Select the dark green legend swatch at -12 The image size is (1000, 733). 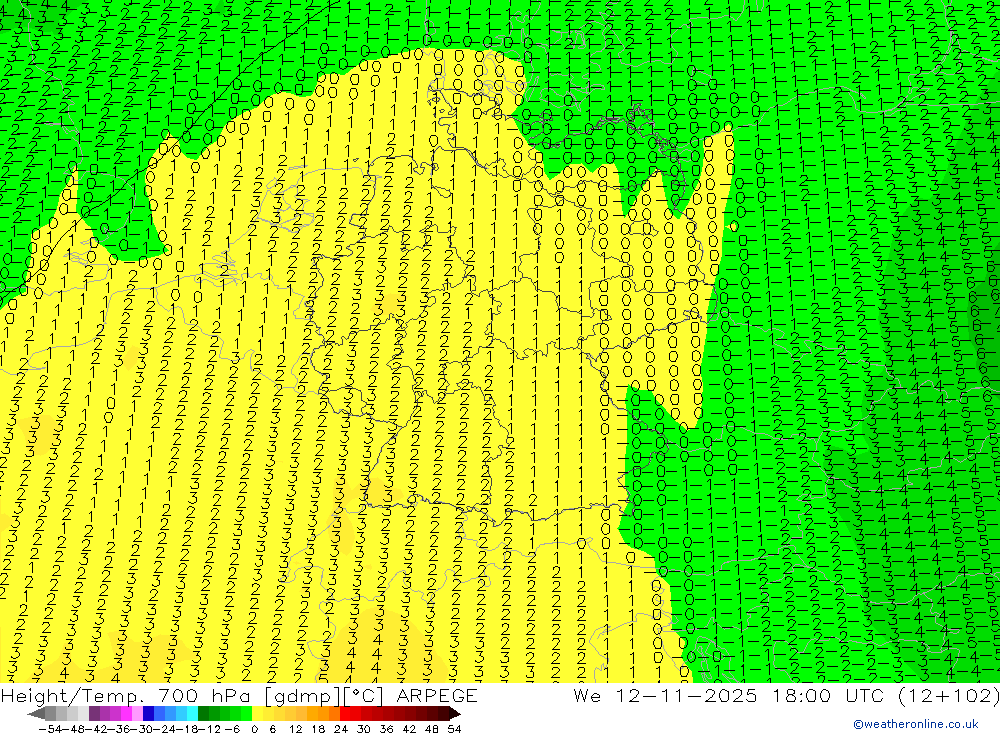203,714
